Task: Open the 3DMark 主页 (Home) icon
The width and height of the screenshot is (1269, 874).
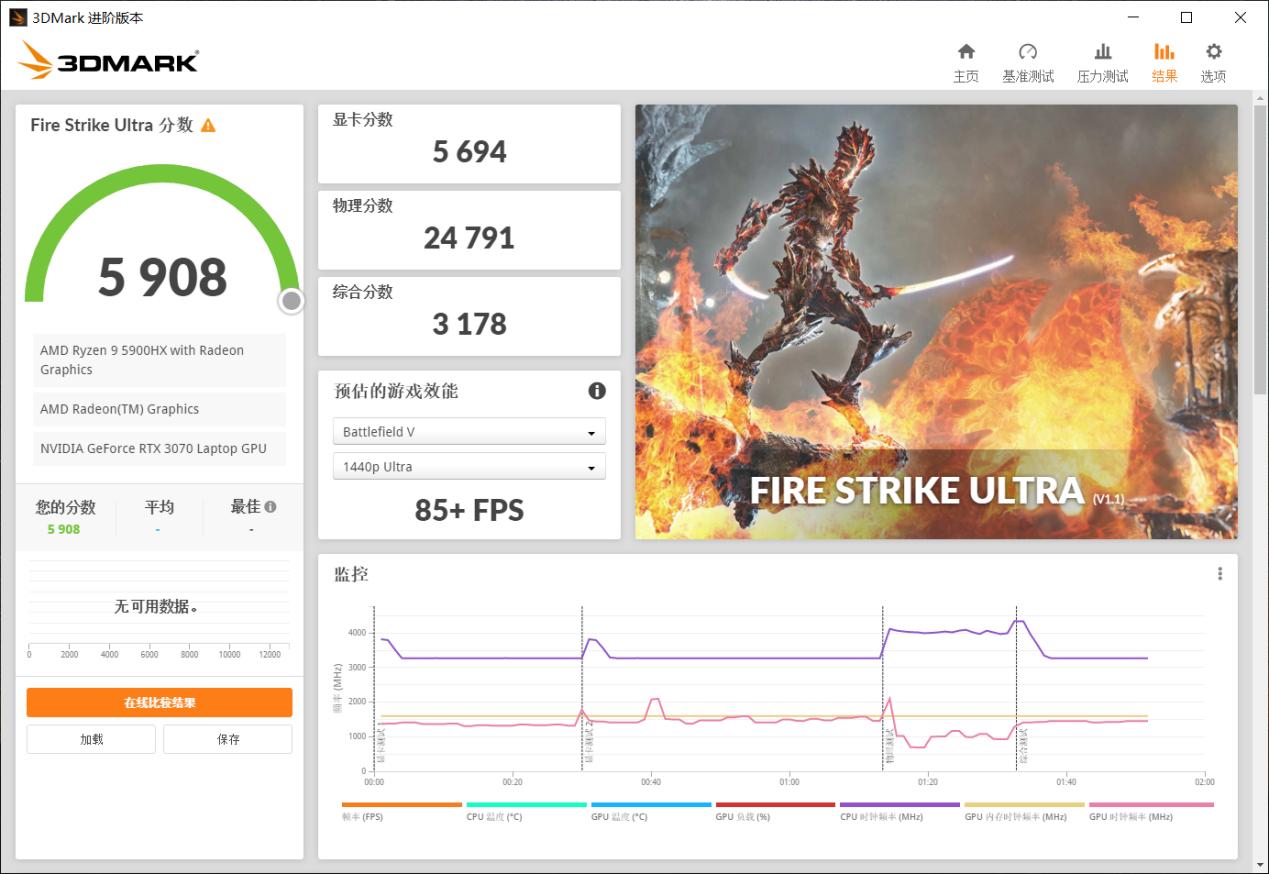Action: click(966, 60)
